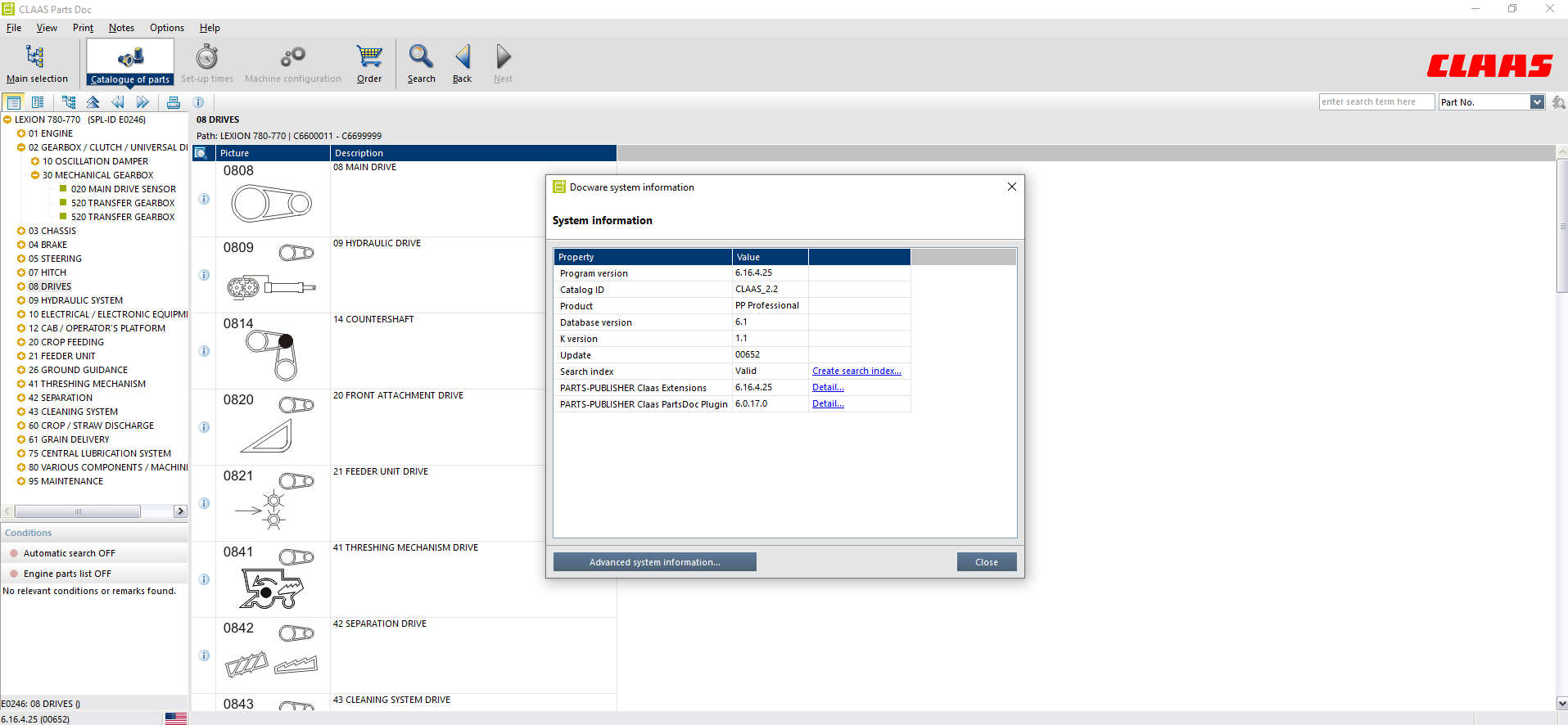This screenshot has width=1568, height=725.
Task: Click the tree structure icon in small toolbar
Action: pyautogui.click(x=69, y=102)
